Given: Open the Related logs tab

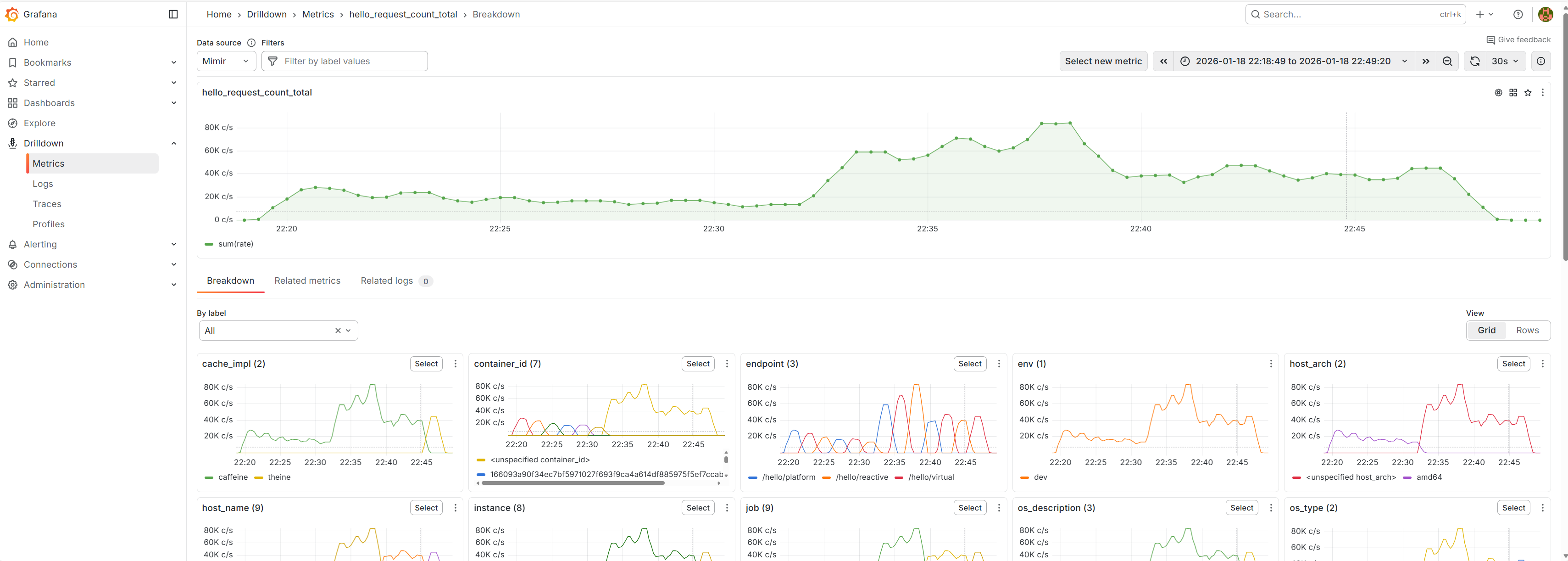Looking at the screenshot, I should tap(387, 280).
